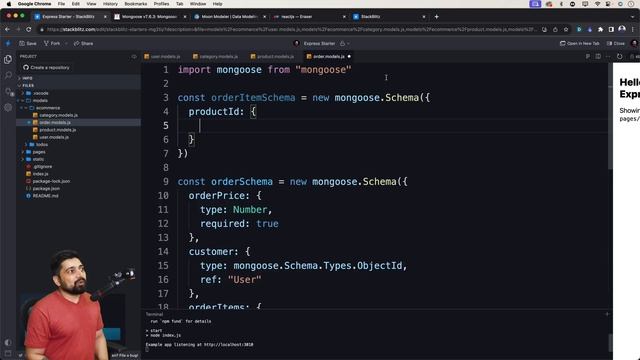Click the format document icon in editor toolbar
640x360 pixels.
point(588,56)
